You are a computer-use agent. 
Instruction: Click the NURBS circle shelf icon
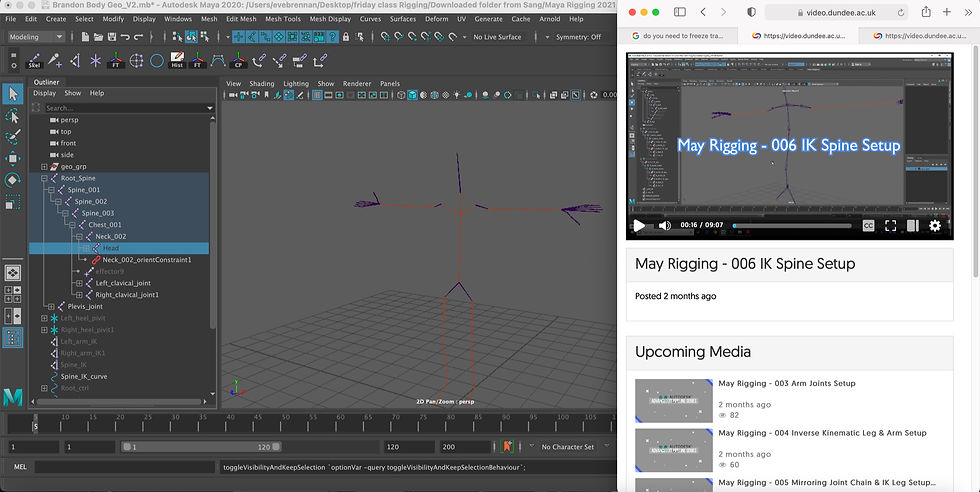point(157,60)
